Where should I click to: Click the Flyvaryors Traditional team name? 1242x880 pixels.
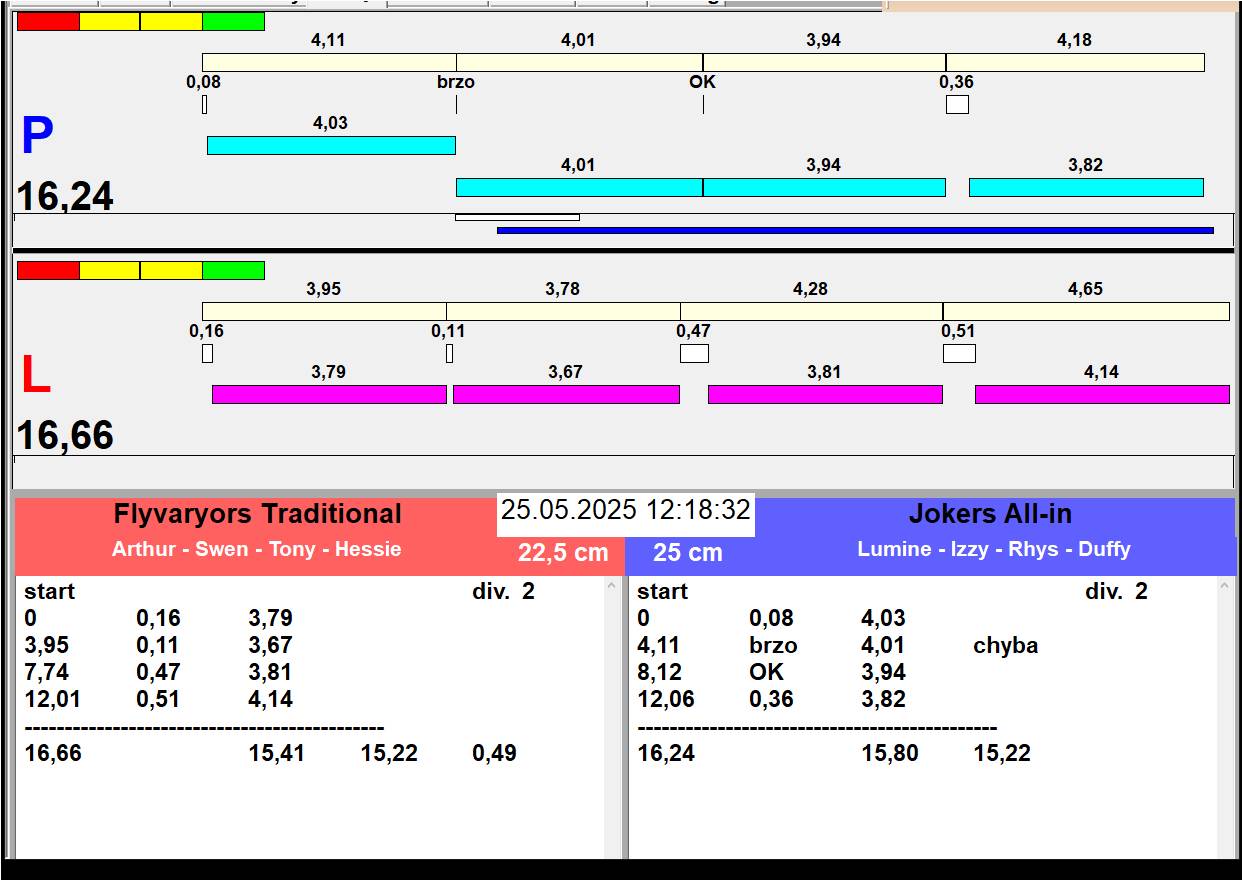(257, 514)
